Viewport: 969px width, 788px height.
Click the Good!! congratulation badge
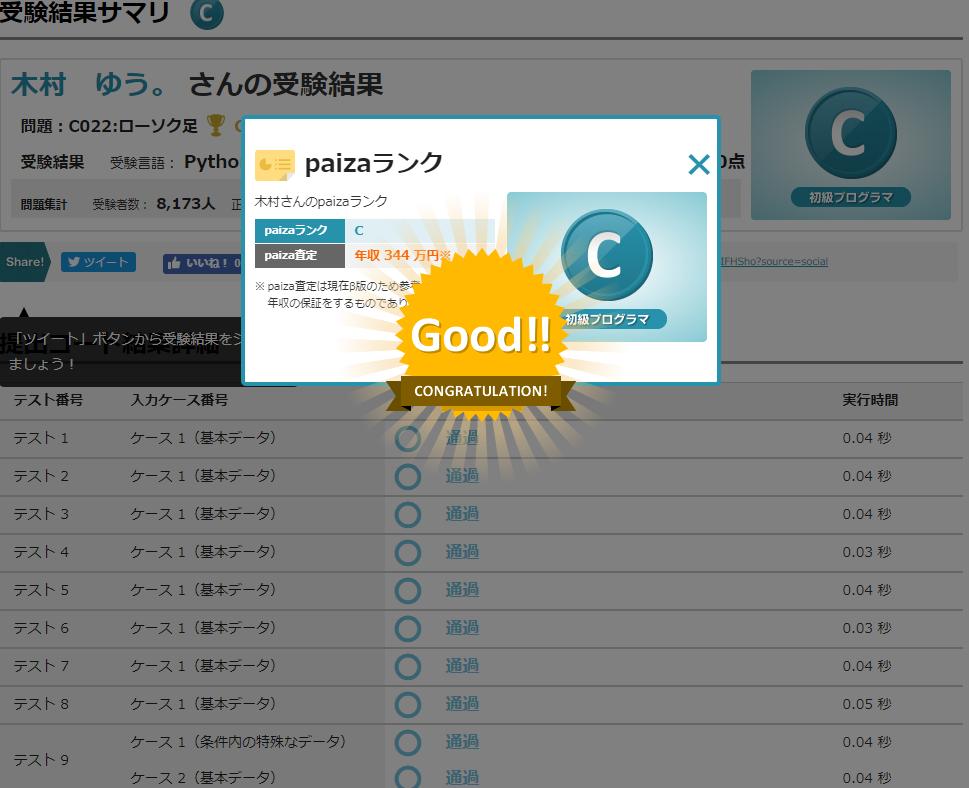[x=481, y=337]
